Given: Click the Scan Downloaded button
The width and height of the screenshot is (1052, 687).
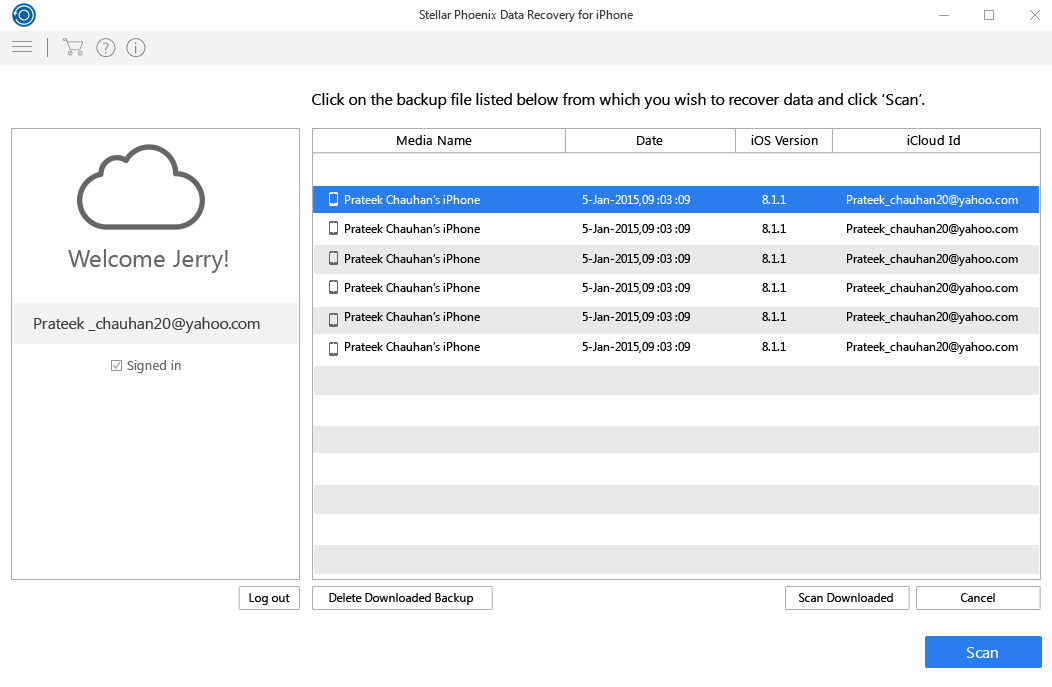Looking at the screenshot, I should click(x=847, y=598).
